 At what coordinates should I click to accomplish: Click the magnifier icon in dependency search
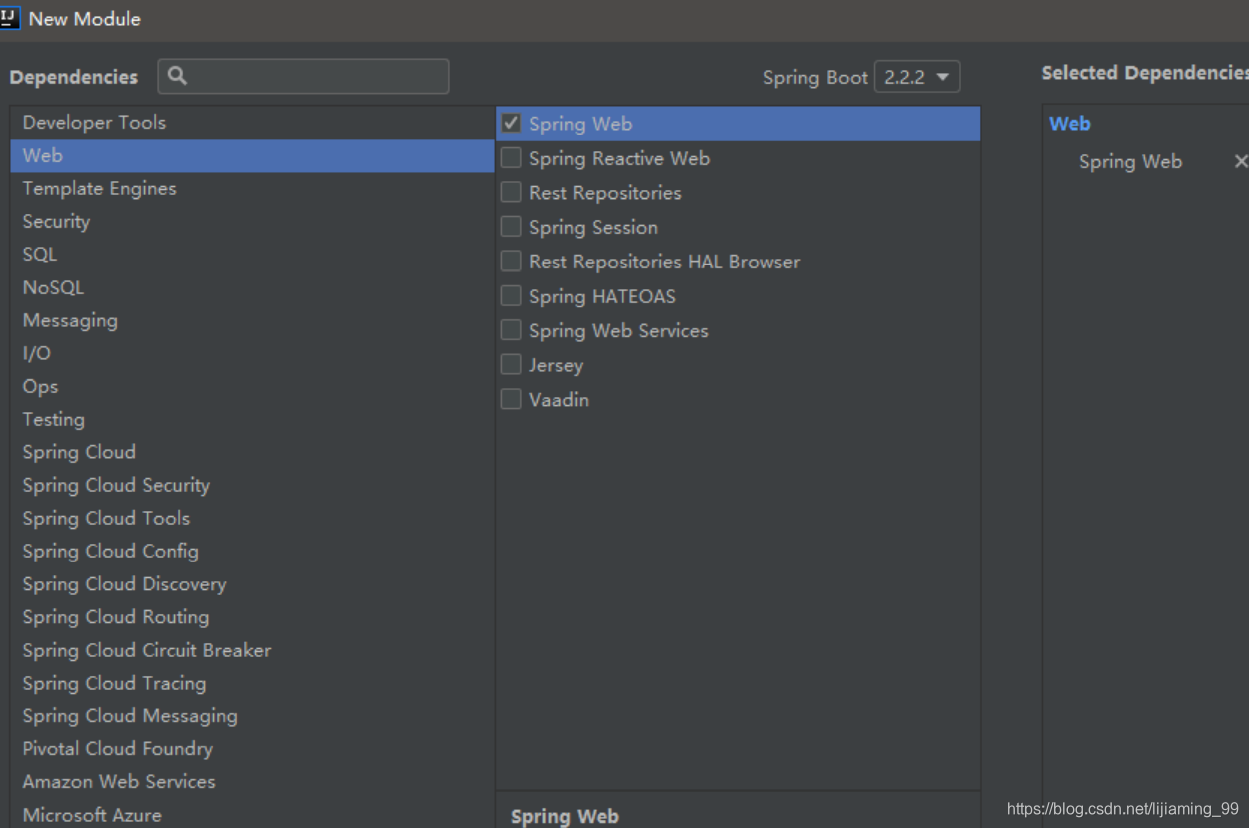click(x=178, y=76)
